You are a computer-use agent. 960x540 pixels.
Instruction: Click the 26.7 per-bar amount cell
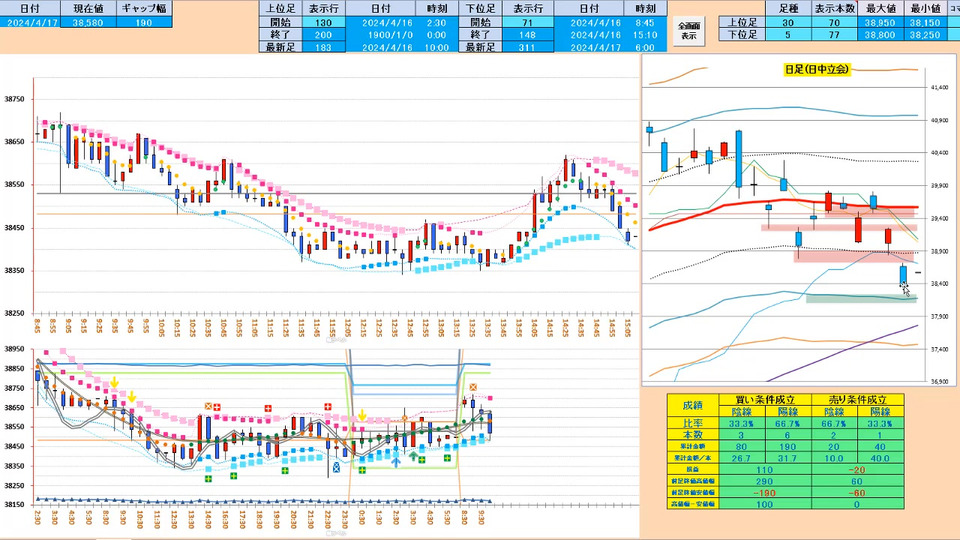click(x=741, y=458)
